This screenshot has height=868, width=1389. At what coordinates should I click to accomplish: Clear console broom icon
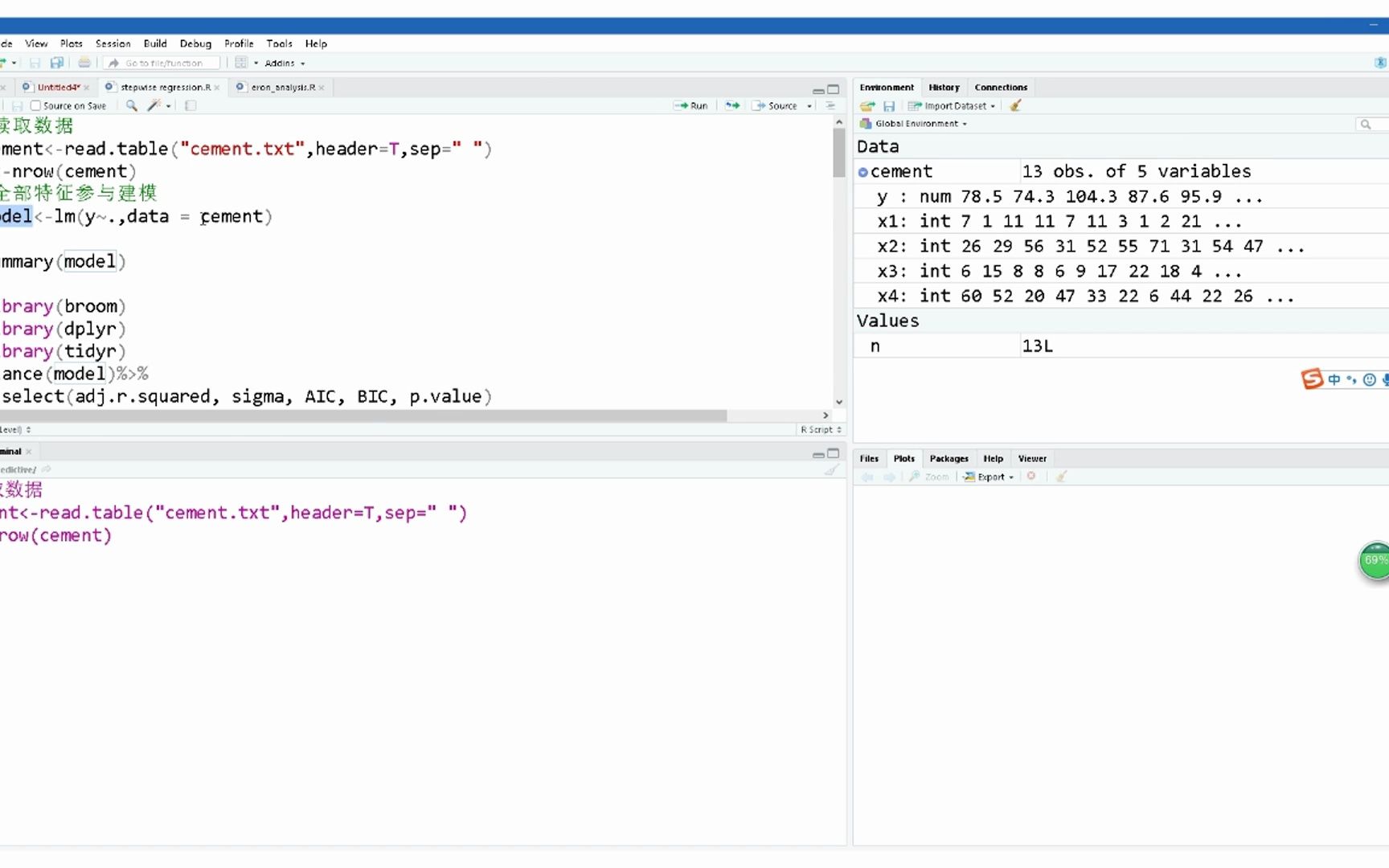[832, 470]
